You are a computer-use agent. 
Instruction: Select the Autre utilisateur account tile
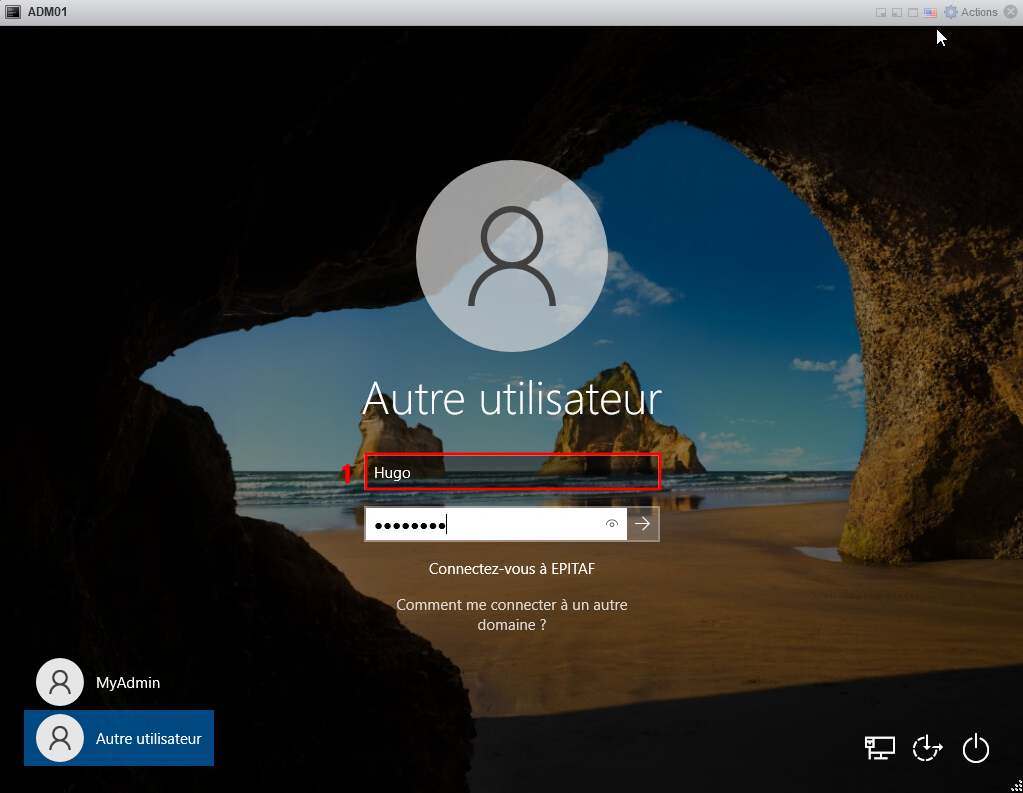(119, 738)
